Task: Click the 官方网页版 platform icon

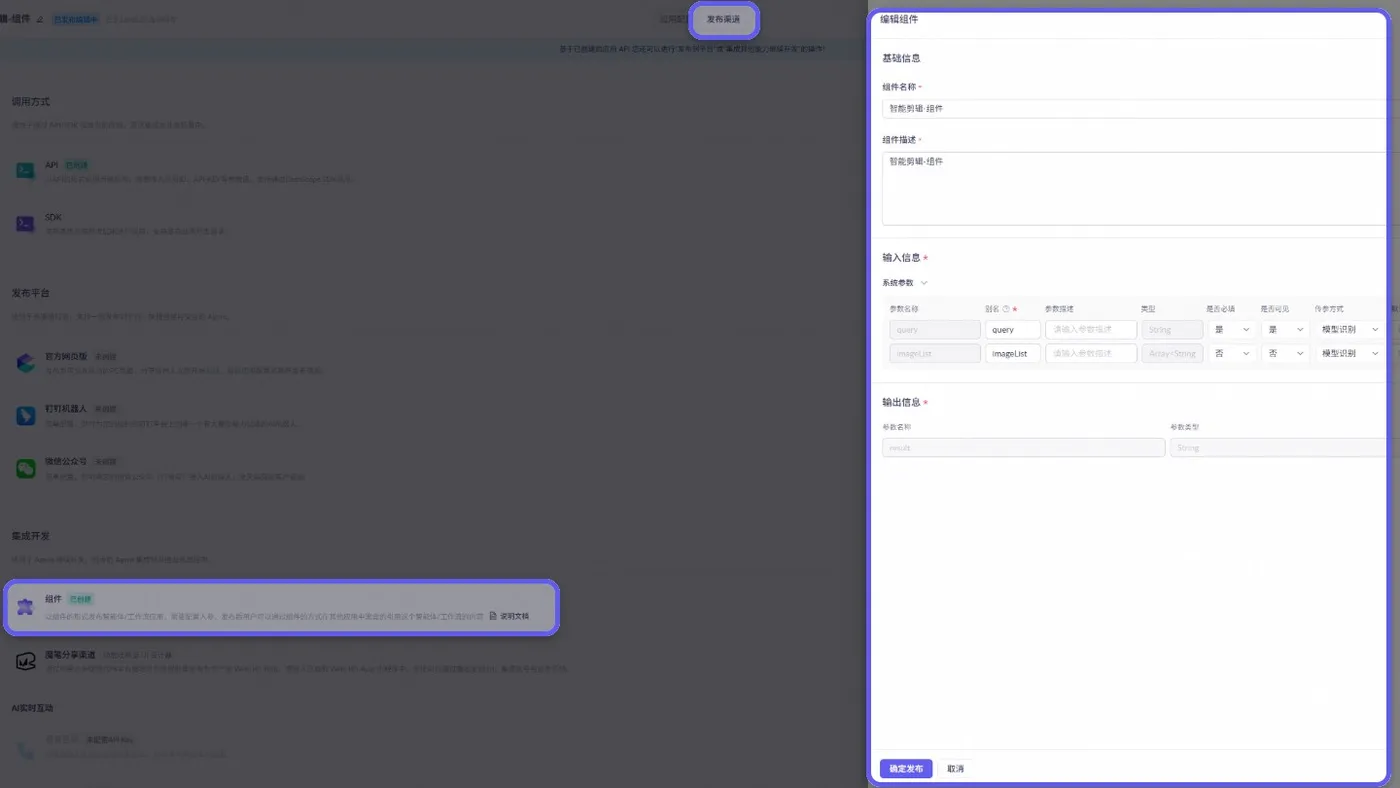Action: click(25, 363)
